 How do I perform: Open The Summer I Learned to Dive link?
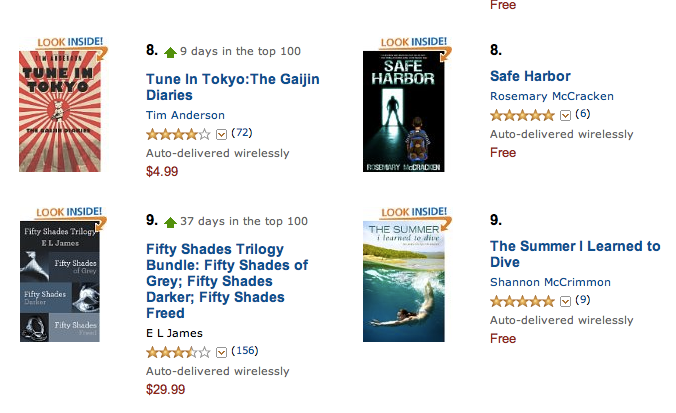pos(575,254)
